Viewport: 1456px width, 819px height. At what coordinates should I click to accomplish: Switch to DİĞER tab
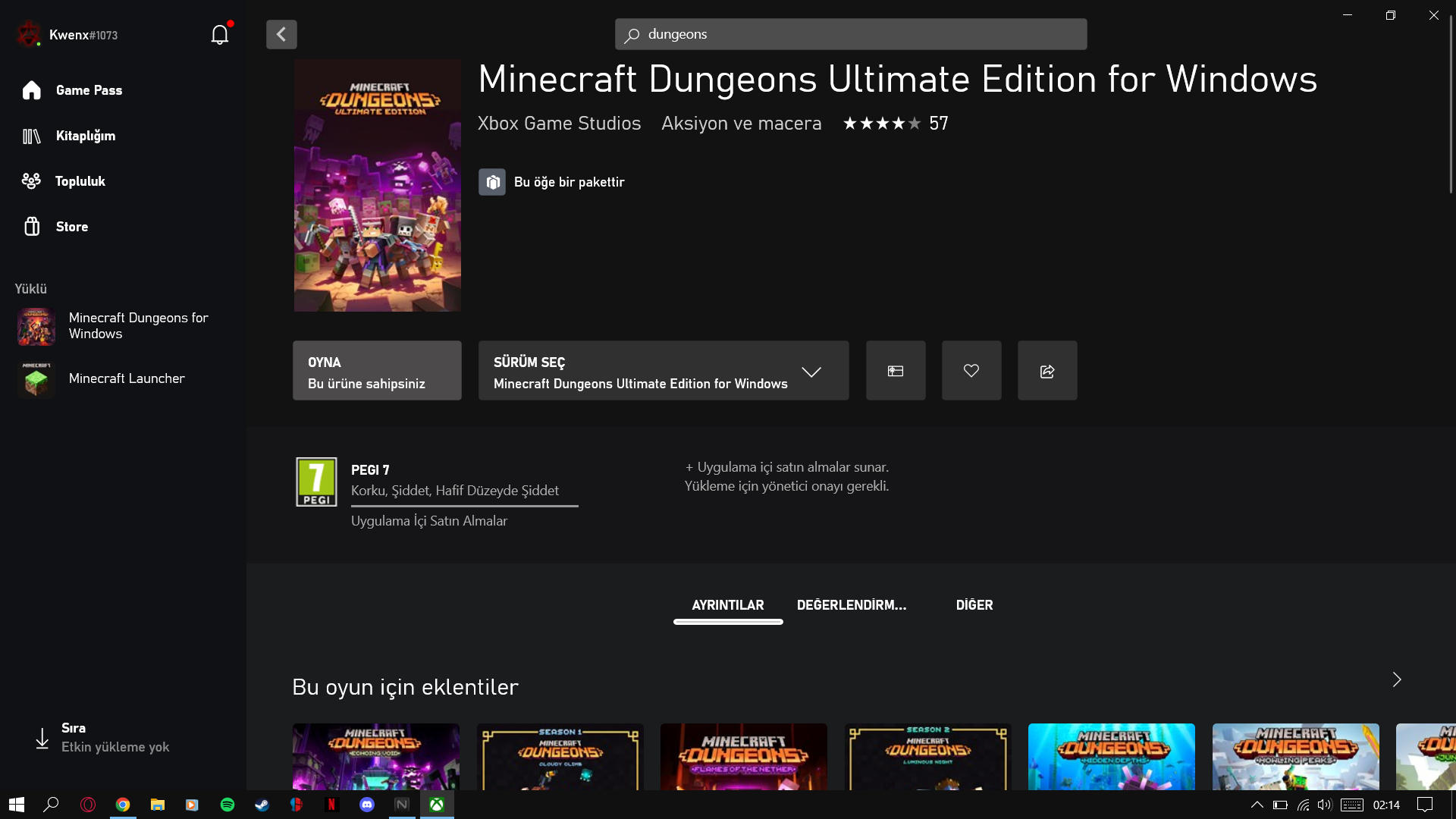click(974, 605)
